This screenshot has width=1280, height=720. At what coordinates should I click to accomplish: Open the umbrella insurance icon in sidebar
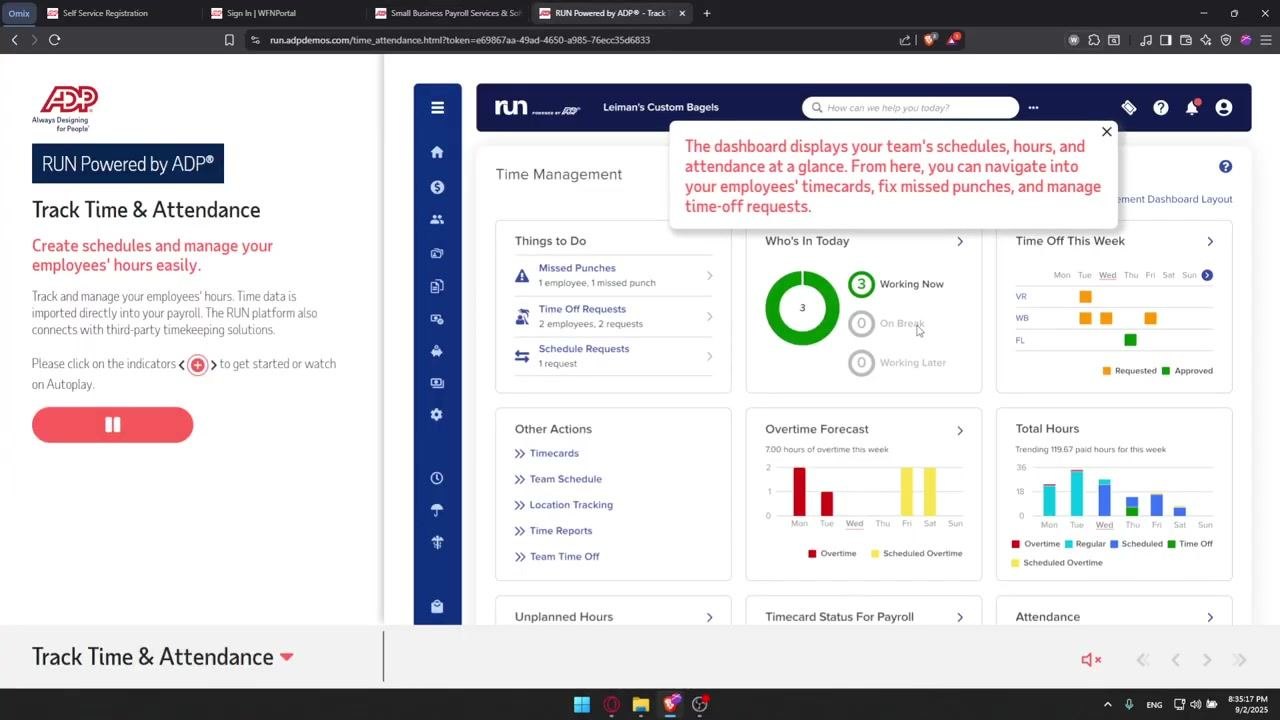[437, 510]
